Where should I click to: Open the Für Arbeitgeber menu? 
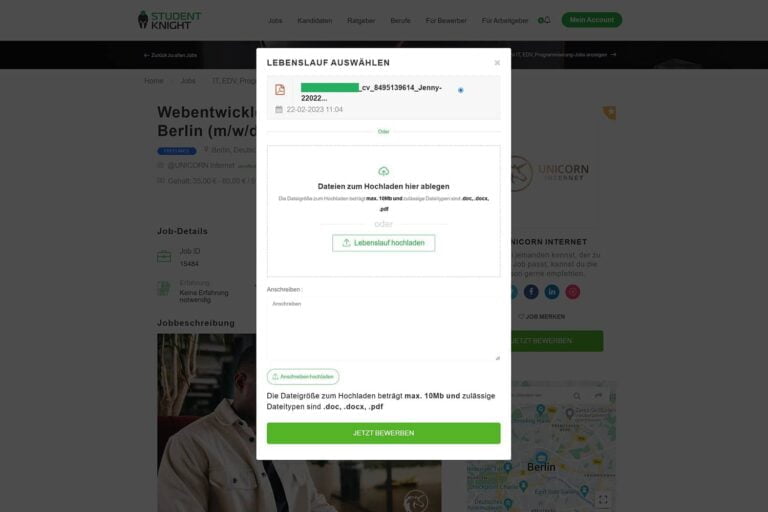click(505, 21)
